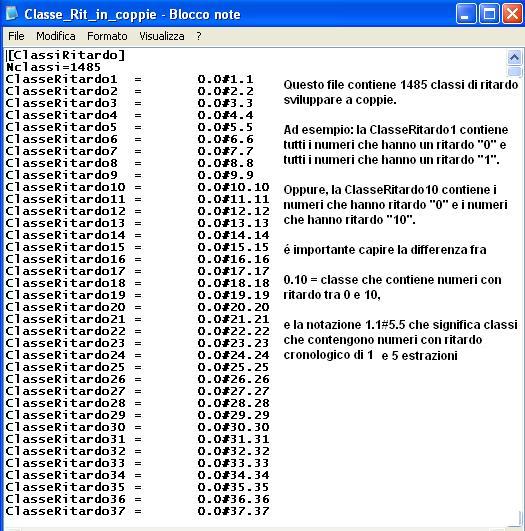Click the vertical scrollbar track below thumb
This screenshot has height=531, width=525.
pos(514,291)
